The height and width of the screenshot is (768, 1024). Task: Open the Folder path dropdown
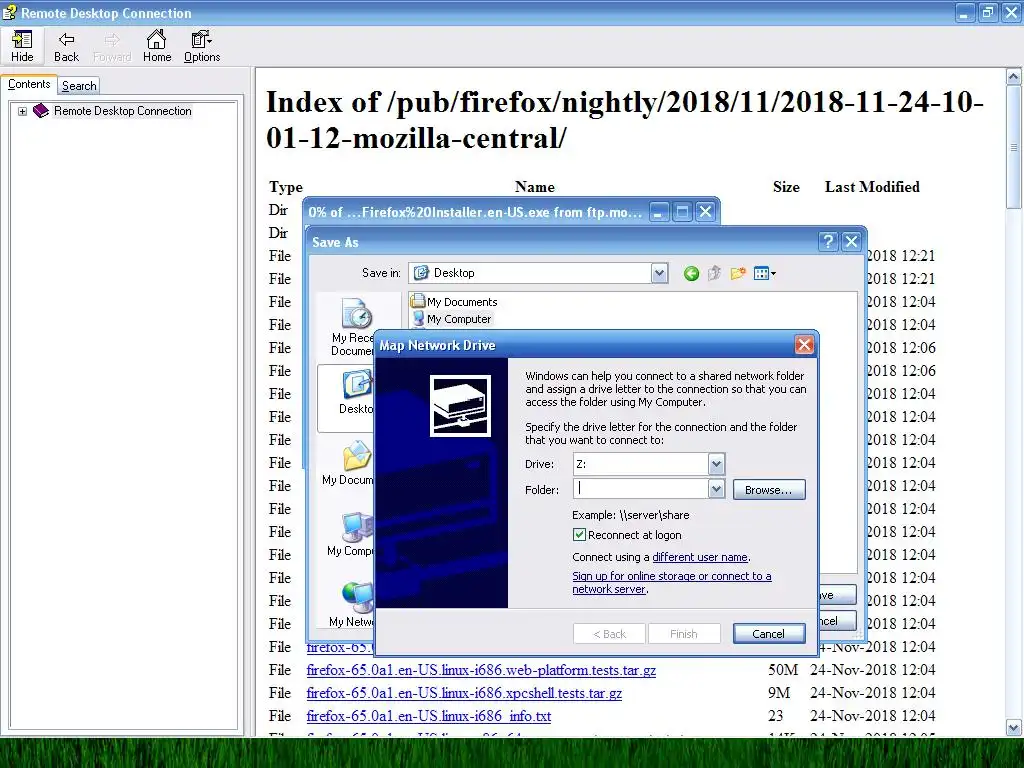coord(716,489)
